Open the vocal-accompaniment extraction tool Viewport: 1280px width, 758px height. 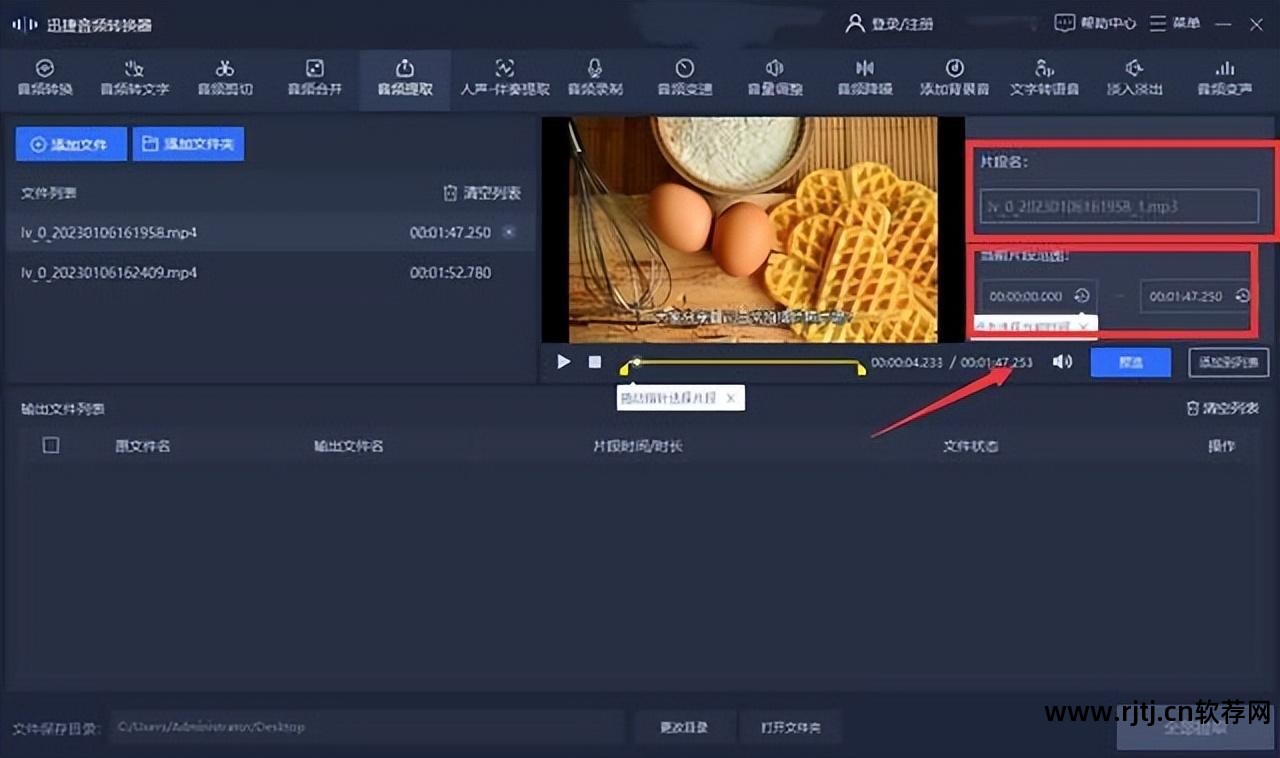505,77
